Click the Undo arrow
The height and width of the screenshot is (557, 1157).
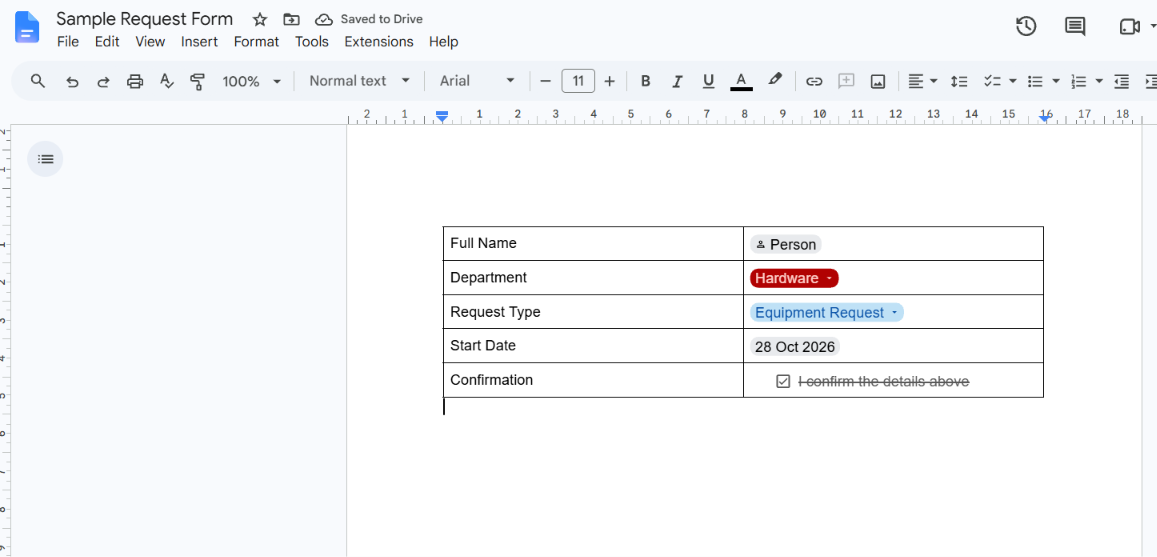[72, 81]
